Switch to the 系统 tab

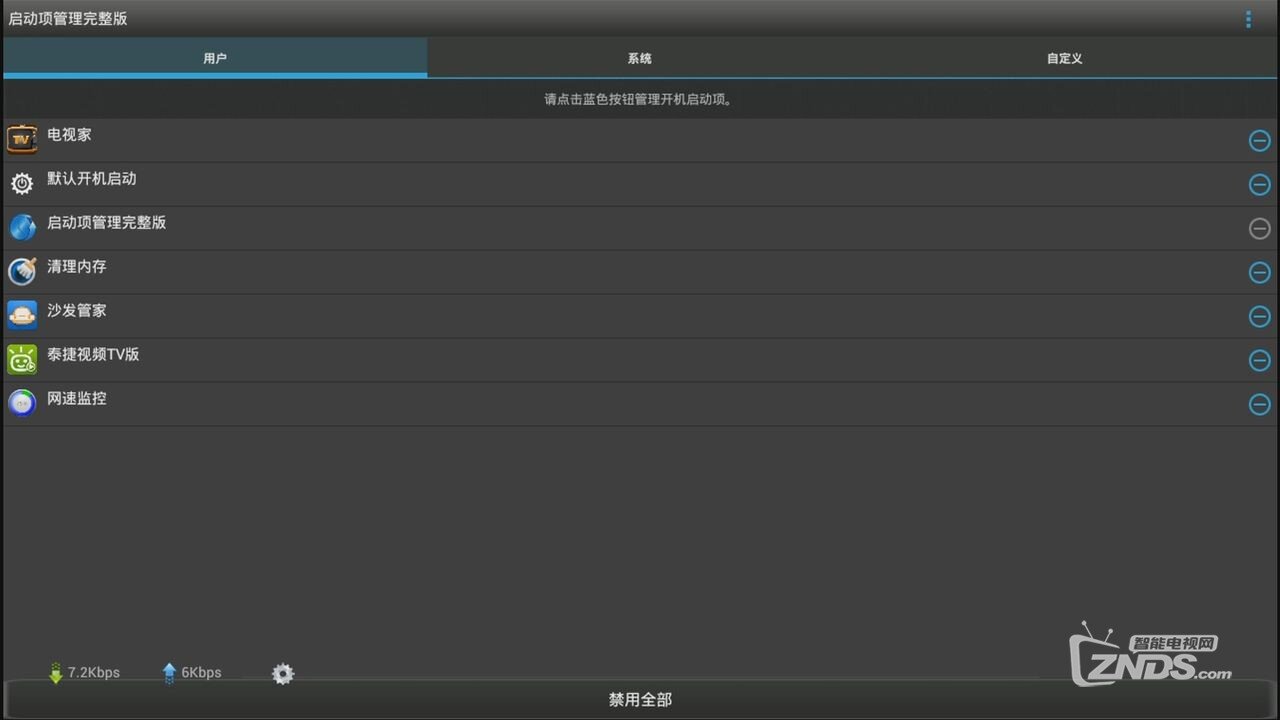click(x=640, y=58)
